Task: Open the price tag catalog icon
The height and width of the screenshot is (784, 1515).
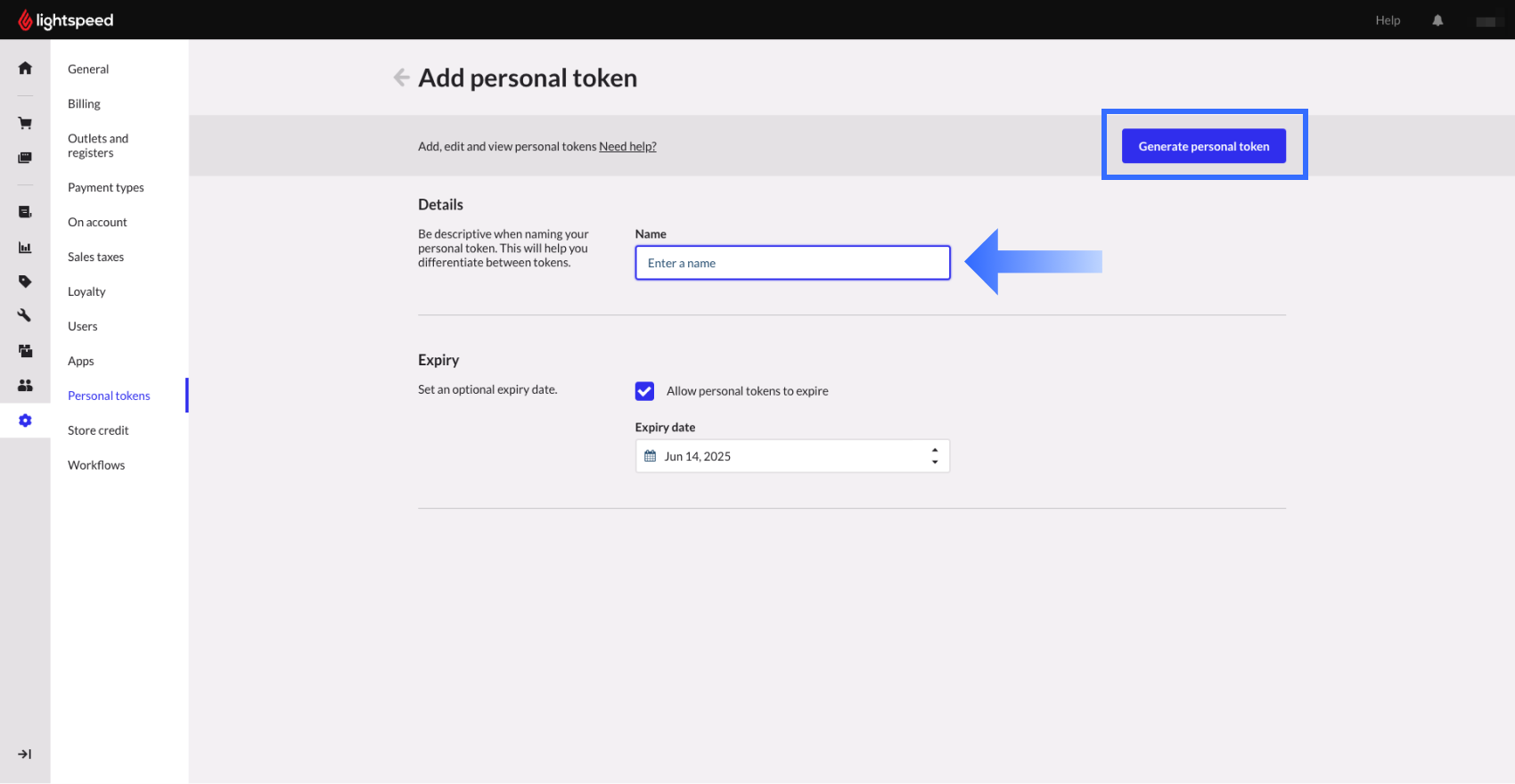Action: pyautogui.click(x=25, y=282)
